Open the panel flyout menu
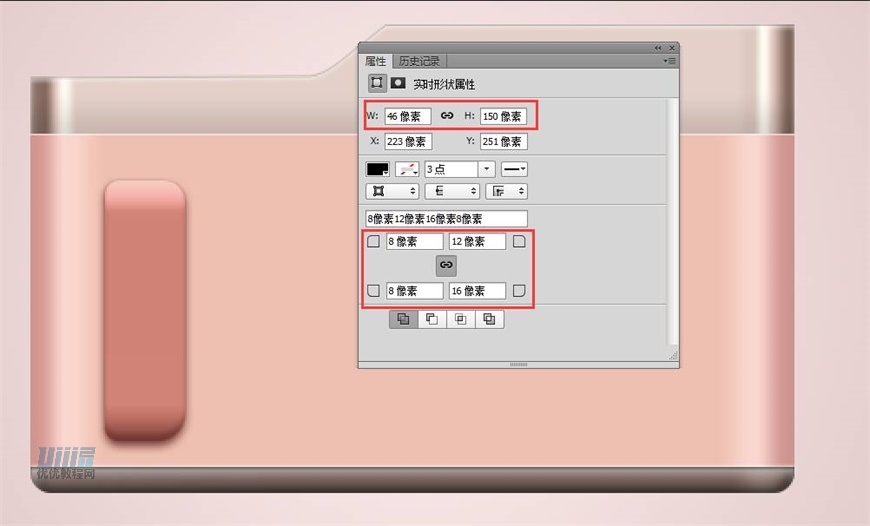The image size is (870, 526). [670, 61]
